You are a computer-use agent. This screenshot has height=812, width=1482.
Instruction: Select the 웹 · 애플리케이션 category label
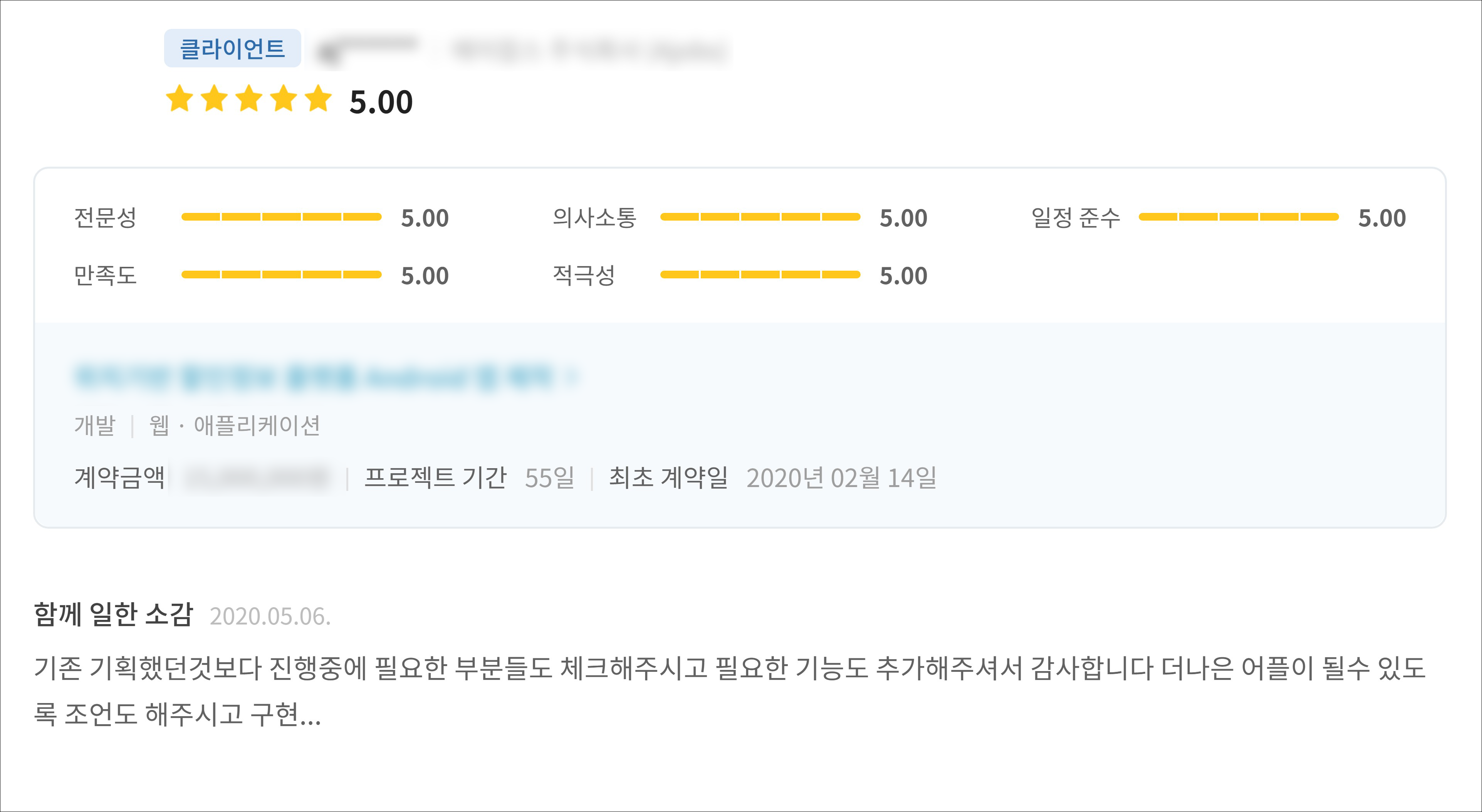point(235,425)
